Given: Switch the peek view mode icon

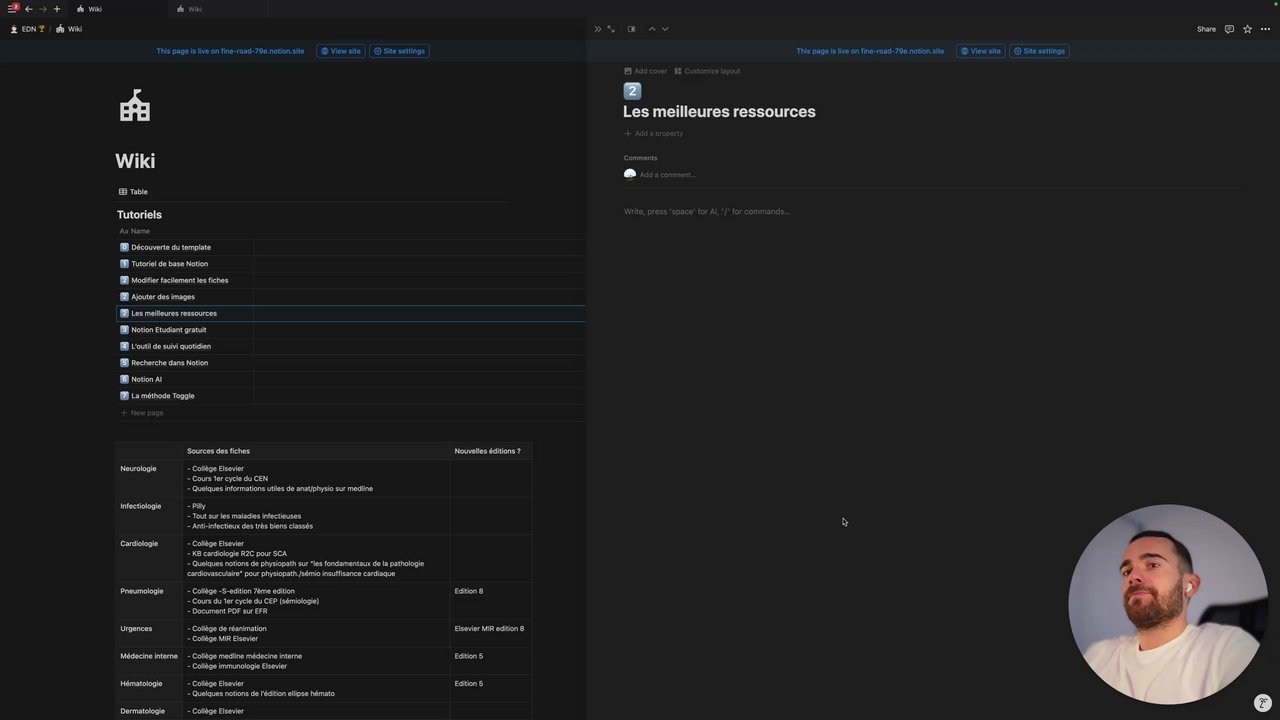Looking at the screenshot, I should coord(631,29).
